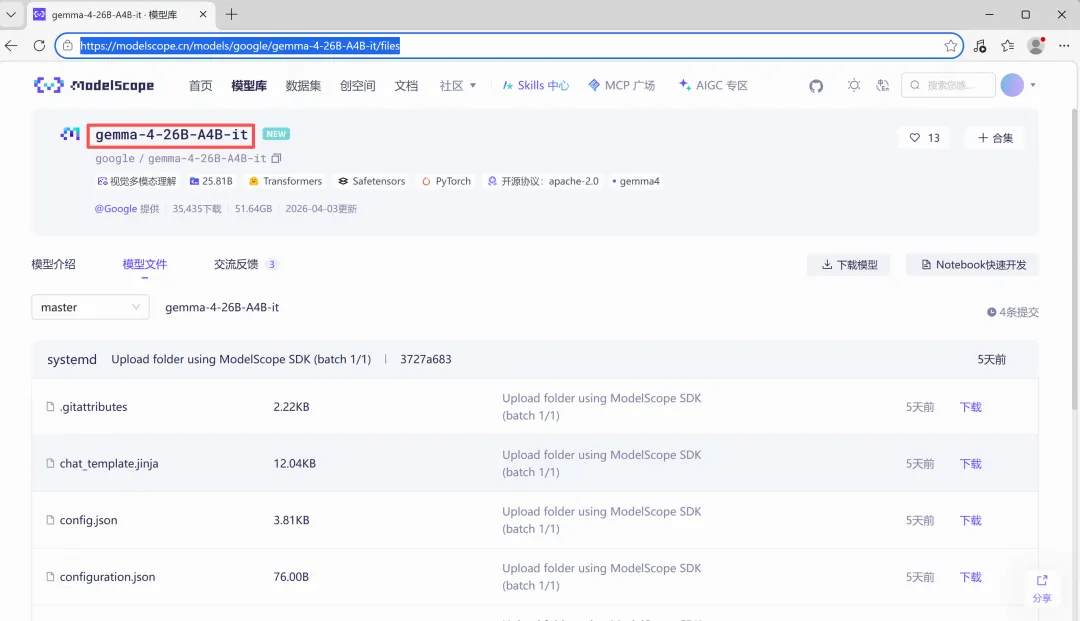This screenshot has width=1080, height=621.
Task: Open the master branch dropdown
Action: (90, 307)
